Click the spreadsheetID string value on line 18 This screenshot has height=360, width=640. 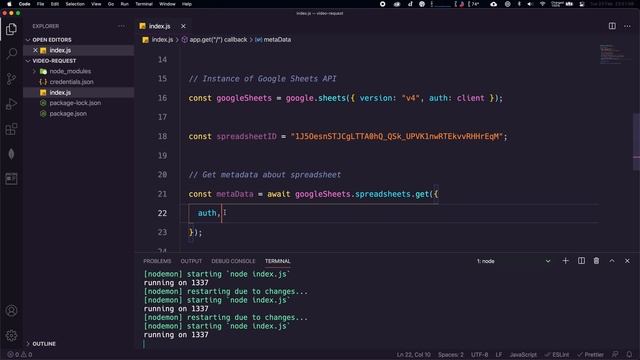click(x=396, y=136)
